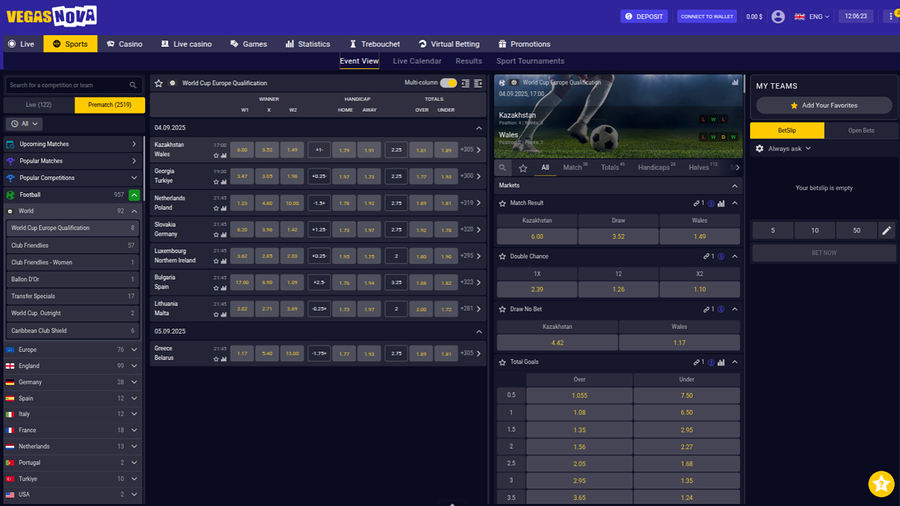Image resolution: width=900 pixels, height=506 pixels.
Task: Open statistics chart for Netherlands Poland row
Action: [x=223, y=208]
